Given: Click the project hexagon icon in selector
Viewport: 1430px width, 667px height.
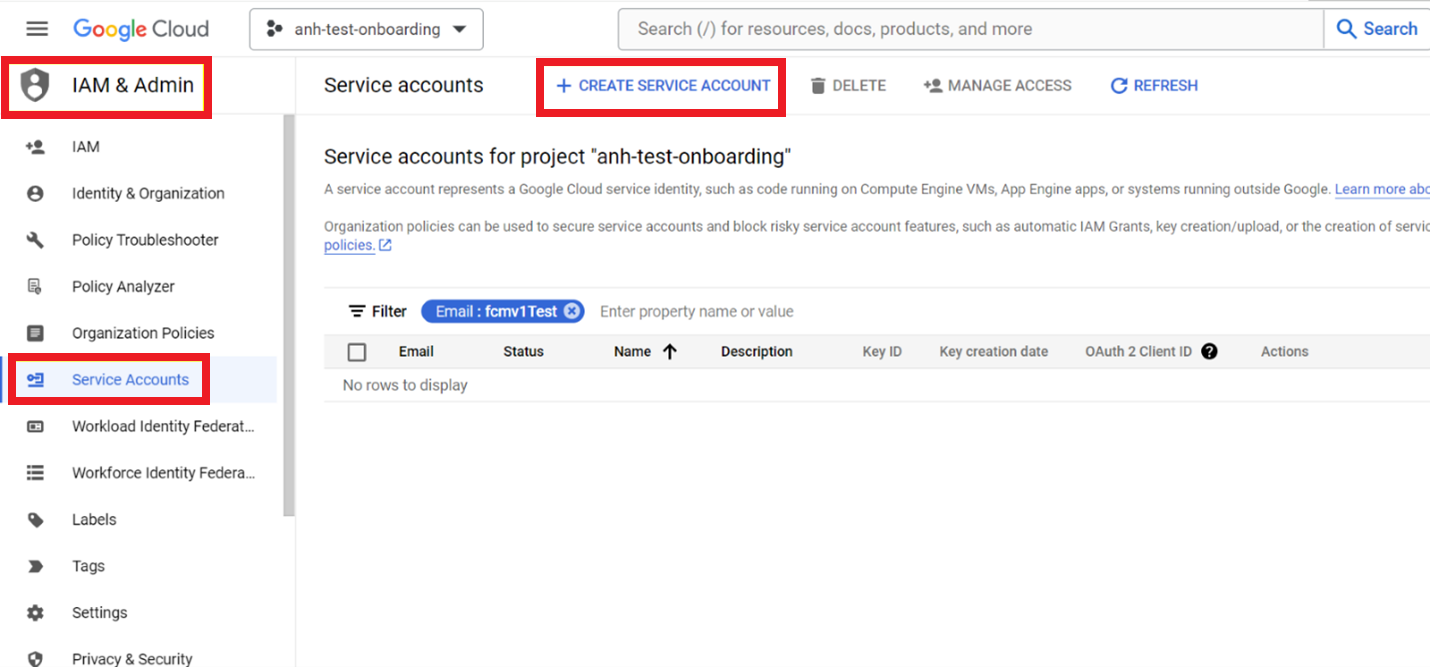Looking at the screenshot, I should tap(274, 29).
